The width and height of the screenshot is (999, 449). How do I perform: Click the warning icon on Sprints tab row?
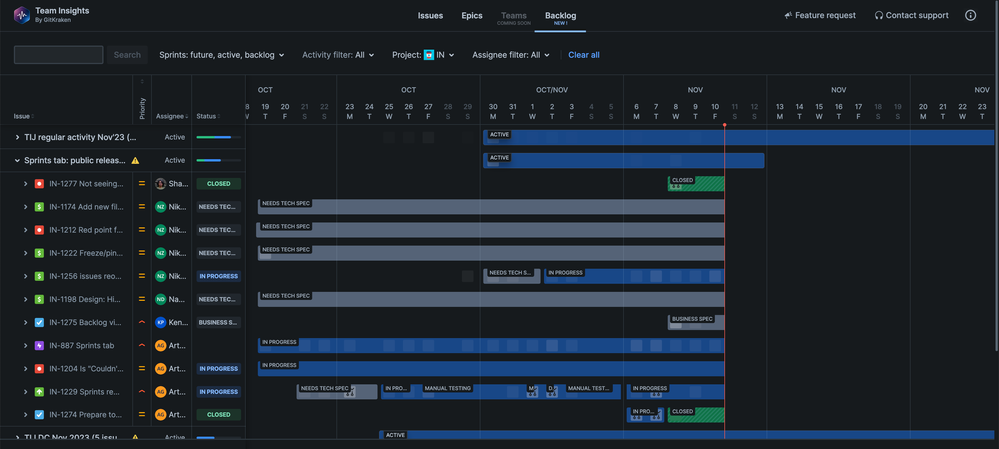135,160
